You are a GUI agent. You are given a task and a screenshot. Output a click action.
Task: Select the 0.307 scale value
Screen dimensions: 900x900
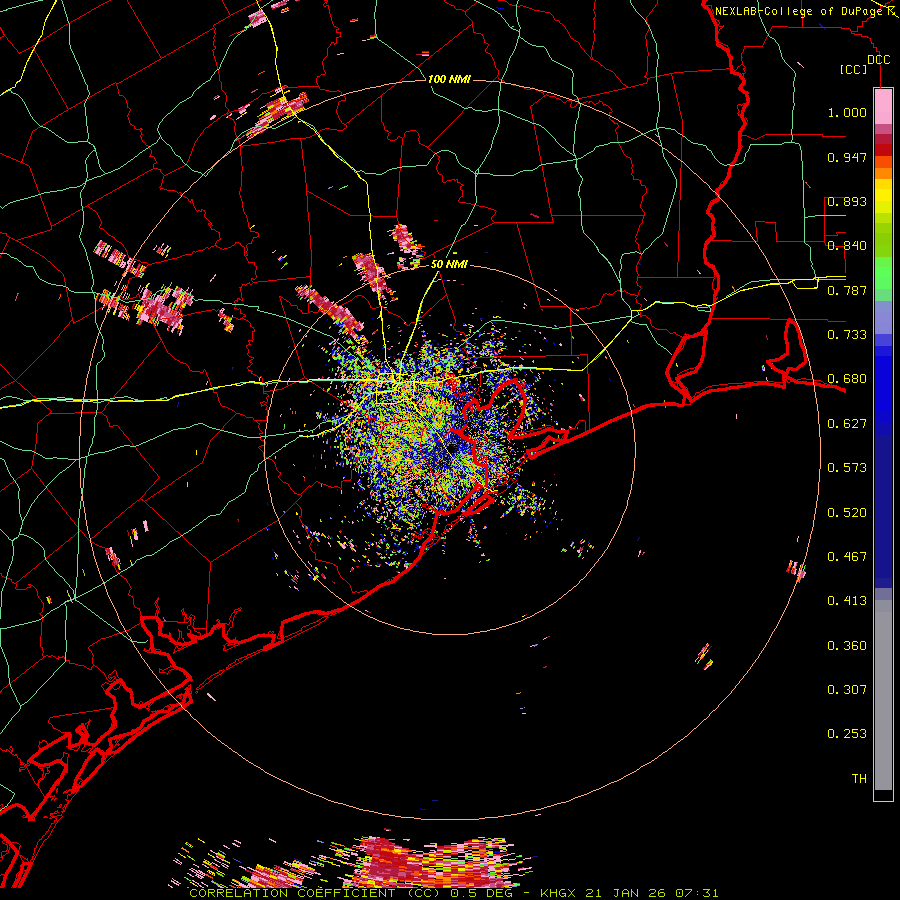coord(847,690)
